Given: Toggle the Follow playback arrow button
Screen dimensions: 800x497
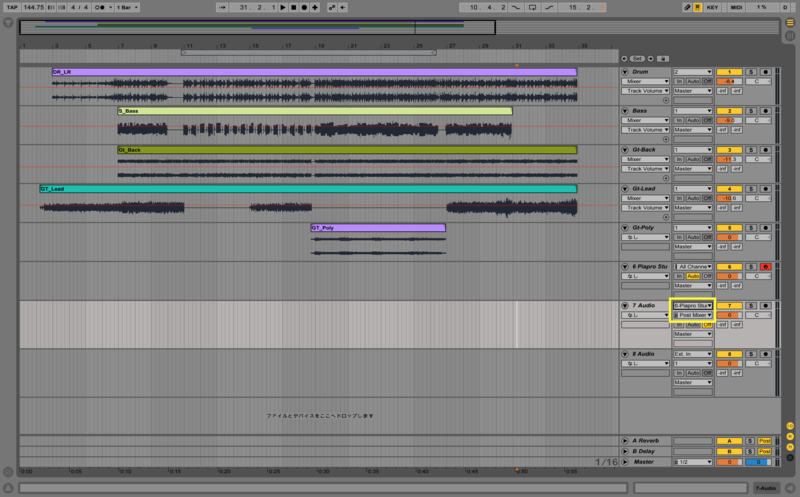Looking at the screenshot, I should 222,7.
